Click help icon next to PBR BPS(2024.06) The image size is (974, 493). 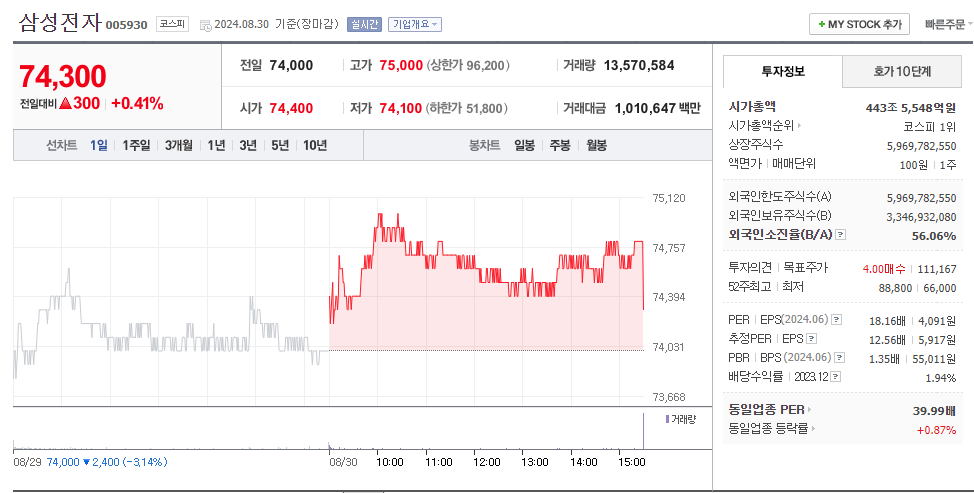[839, 358]
